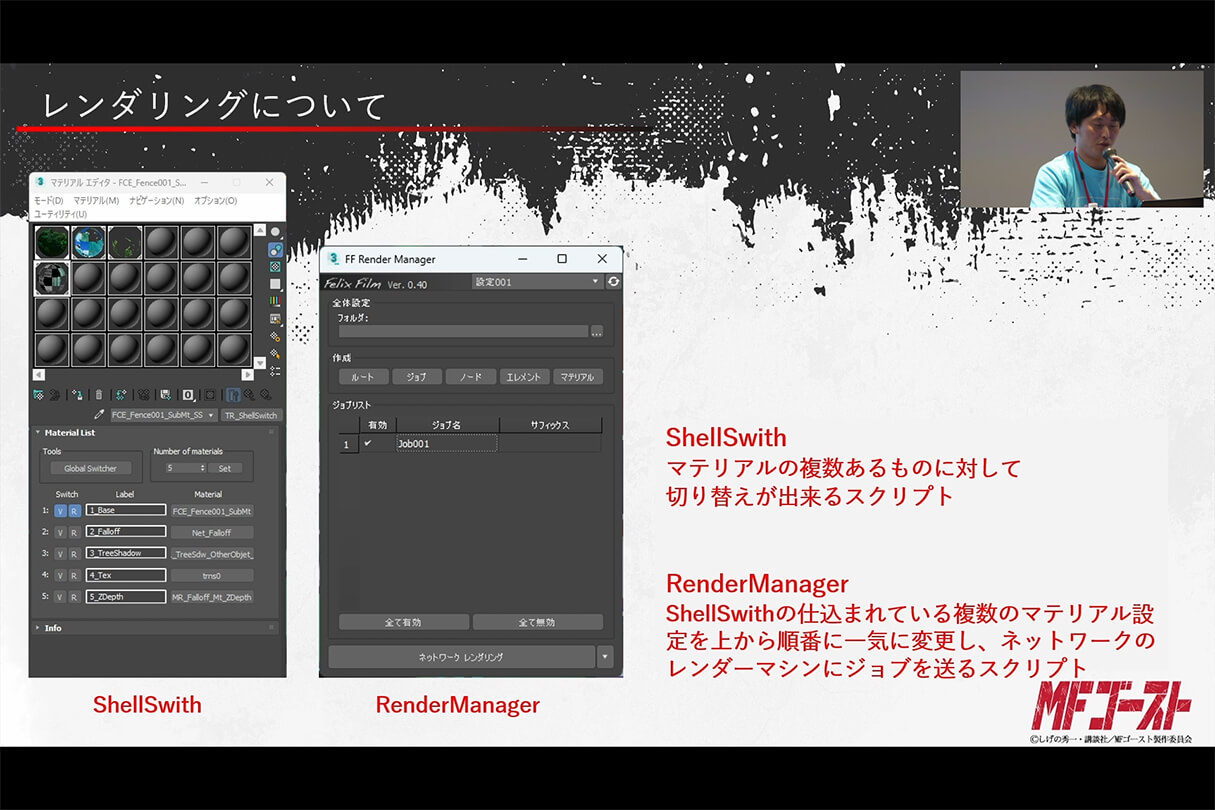Viewport: 1215px width, 810px height.
Task: Click the refresh icon in FF Render Manager
Action: (613, 281)
